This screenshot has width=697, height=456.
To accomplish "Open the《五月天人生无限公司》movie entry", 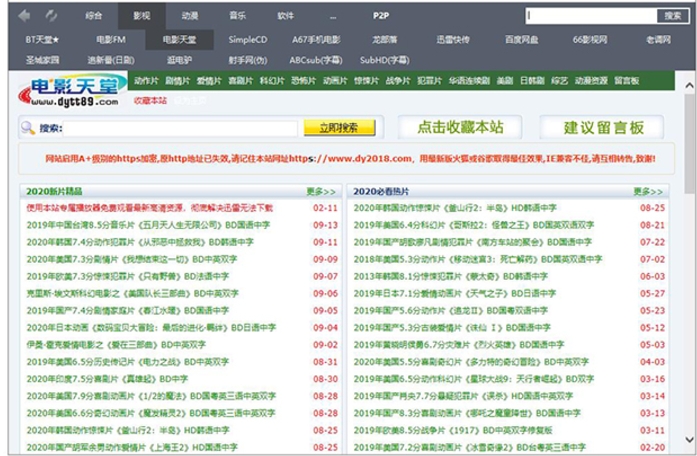I will [x=148, y=225].
